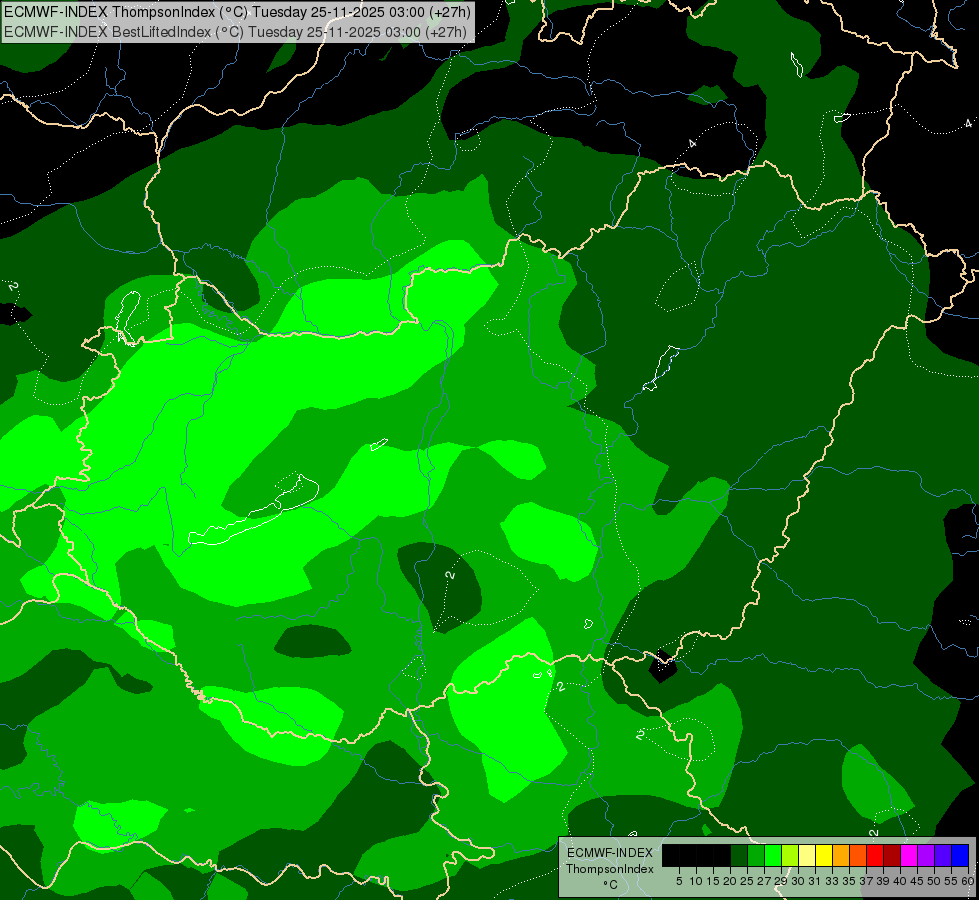The width and height of the screenshot is (979, 900).
Task: Click legend scale value 29
Action: [x=781, y=881]
